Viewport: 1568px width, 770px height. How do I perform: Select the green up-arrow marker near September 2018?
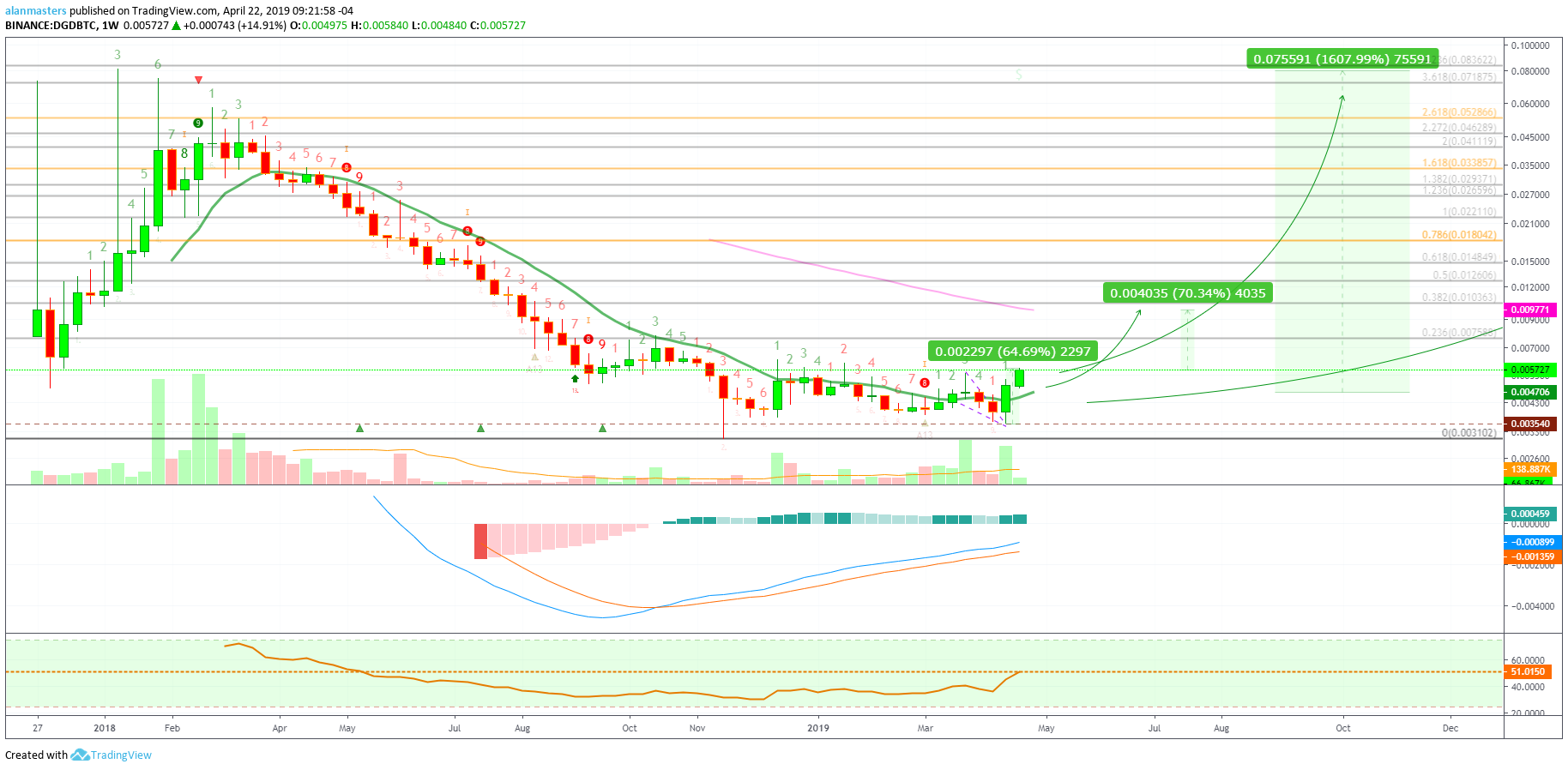575,378
